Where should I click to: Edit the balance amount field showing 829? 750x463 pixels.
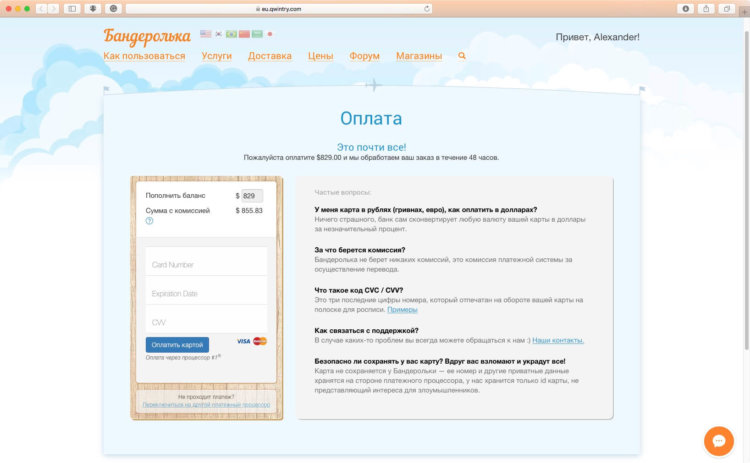click(252, 196)
